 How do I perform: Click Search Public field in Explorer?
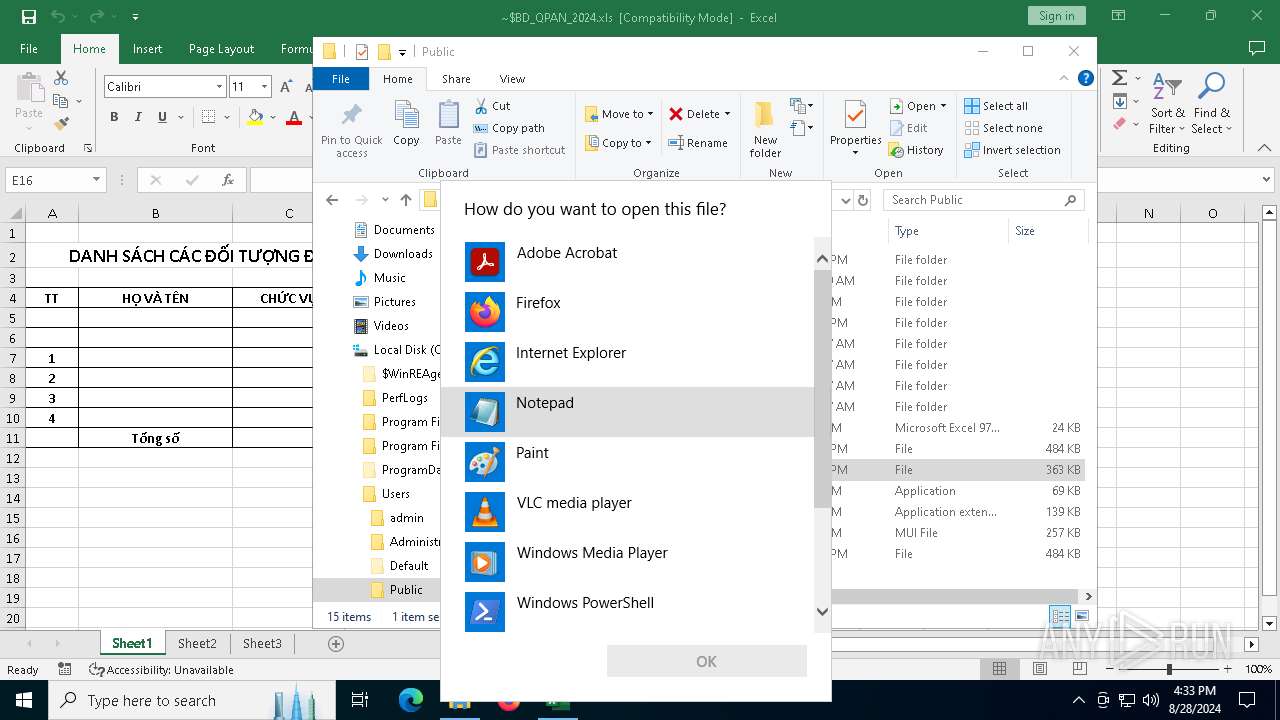pyautogui.click(x=983, y=200)
